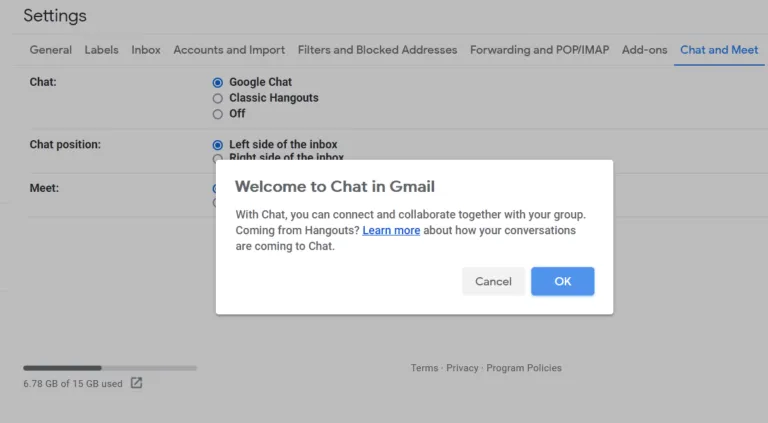
Task: Switch to Forwarding and POP/IMAP tab
Action: pos(540,50)
